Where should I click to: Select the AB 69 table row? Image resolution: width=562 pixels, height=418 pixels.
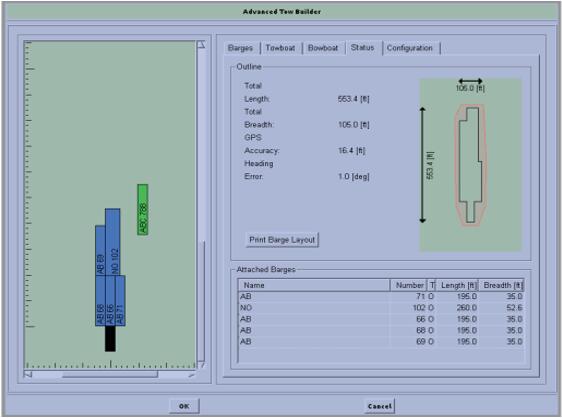tap(381, 341)
